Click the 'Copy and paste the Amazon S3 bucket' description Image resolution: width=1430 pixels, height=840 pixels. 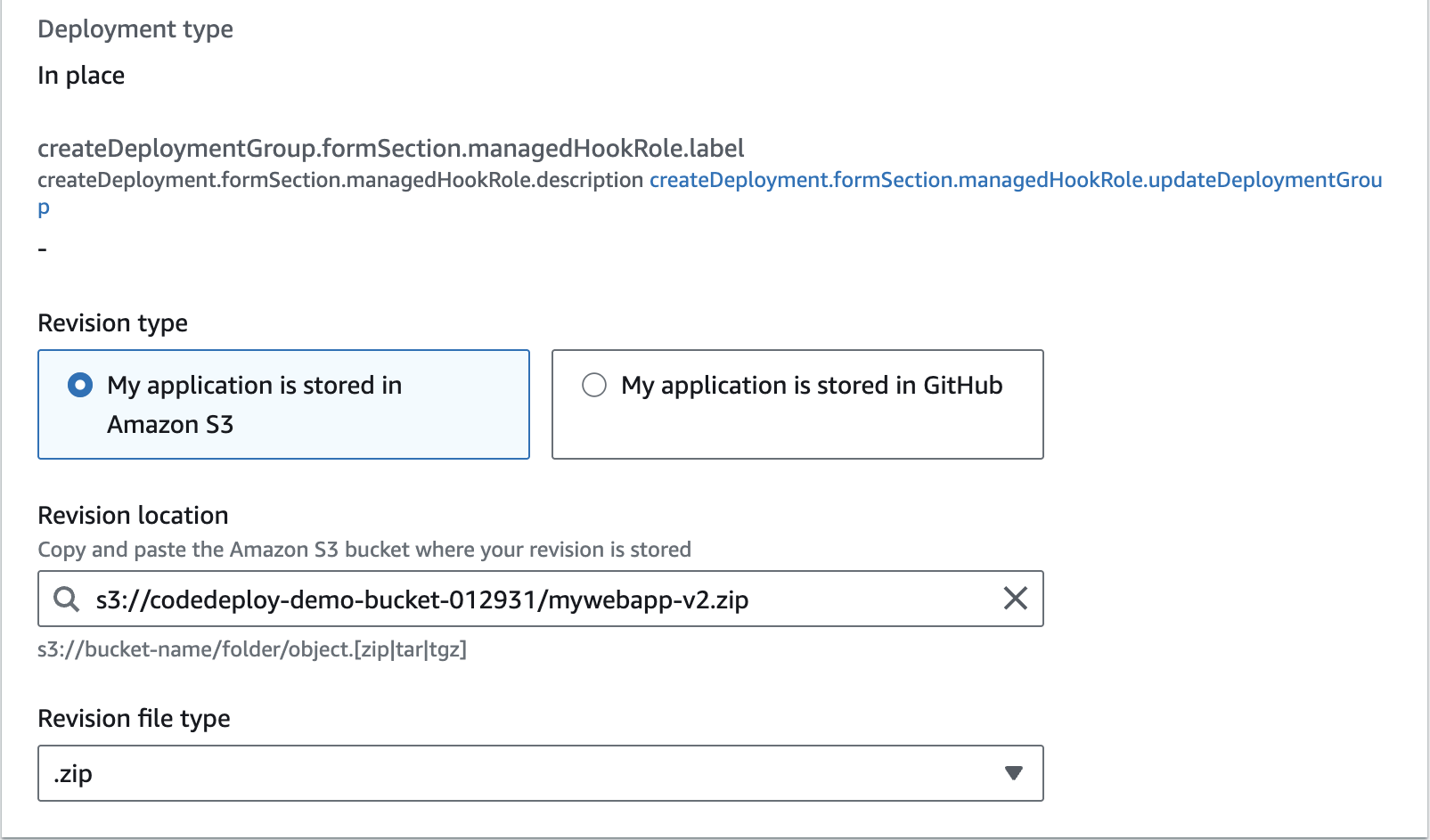[364, 549]
